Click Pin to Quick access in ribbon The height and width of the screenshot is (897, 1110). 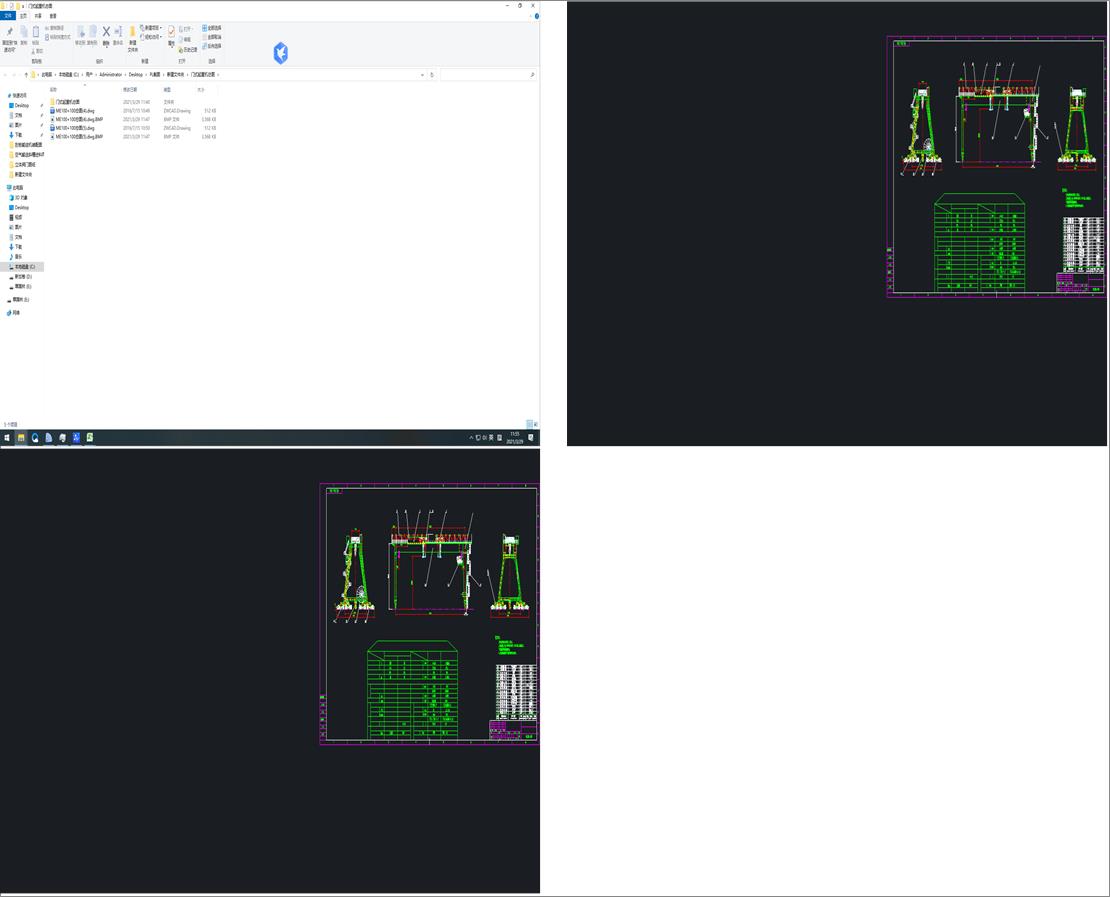coord(10,40)
